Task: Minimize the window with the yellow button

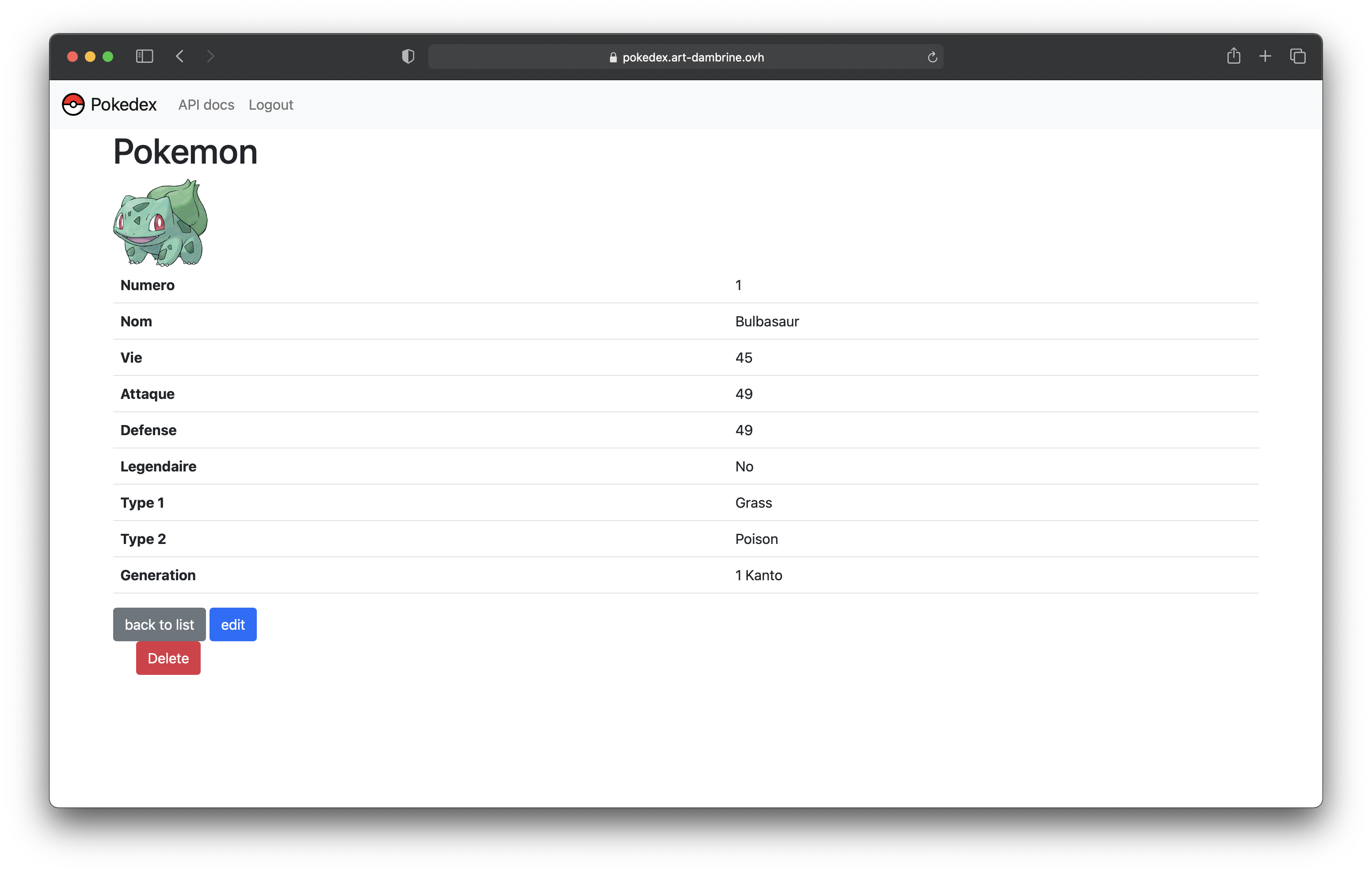Action: [90, 57]
